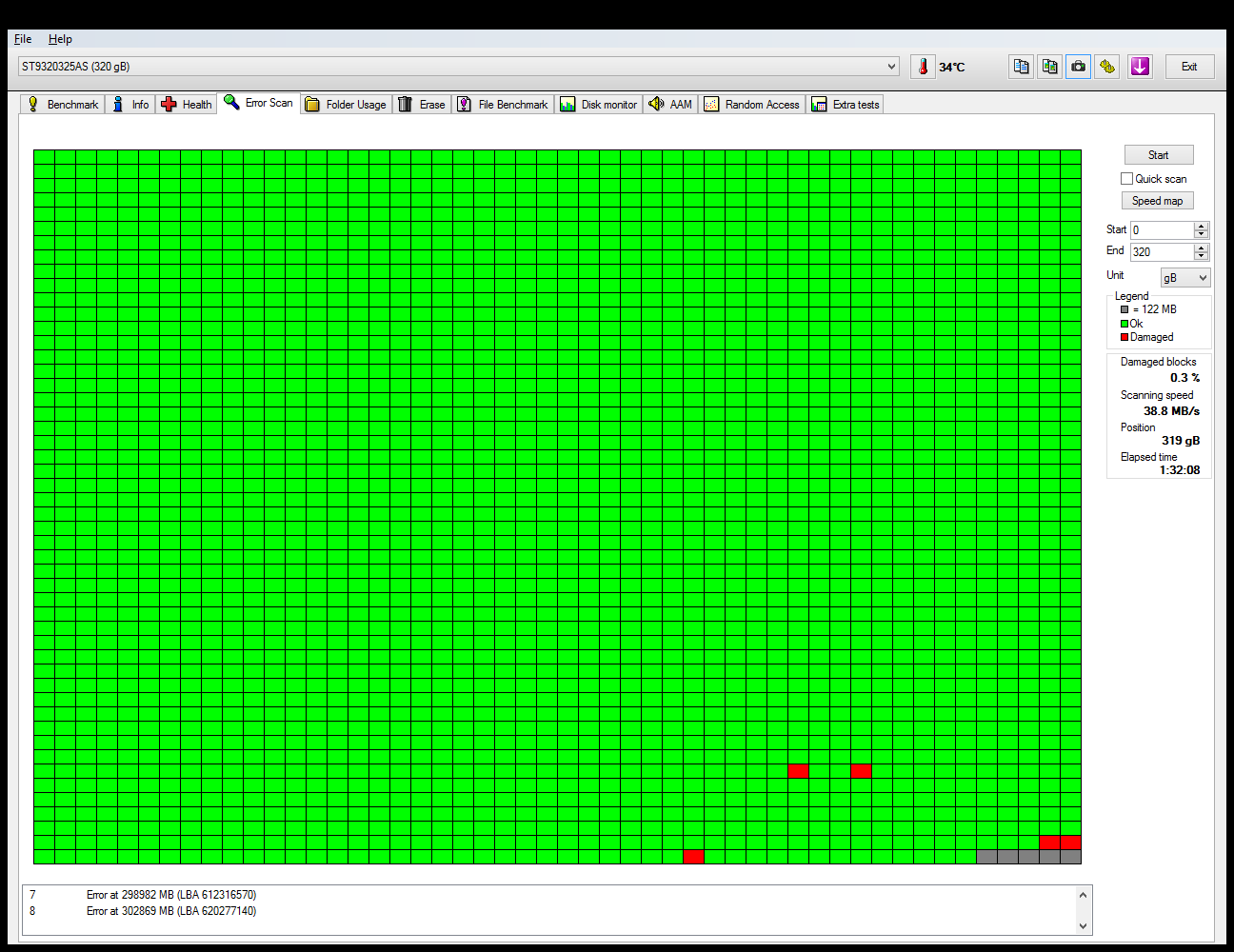1234x952 pixels.
Task: Switch to the File Benchmark tab label
Action: (x=513, y=105)
